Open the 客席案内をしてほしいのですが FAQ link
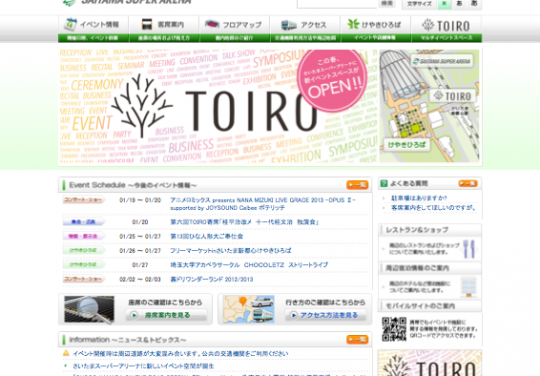Screen dimensions: 540x376 [433, 208]
